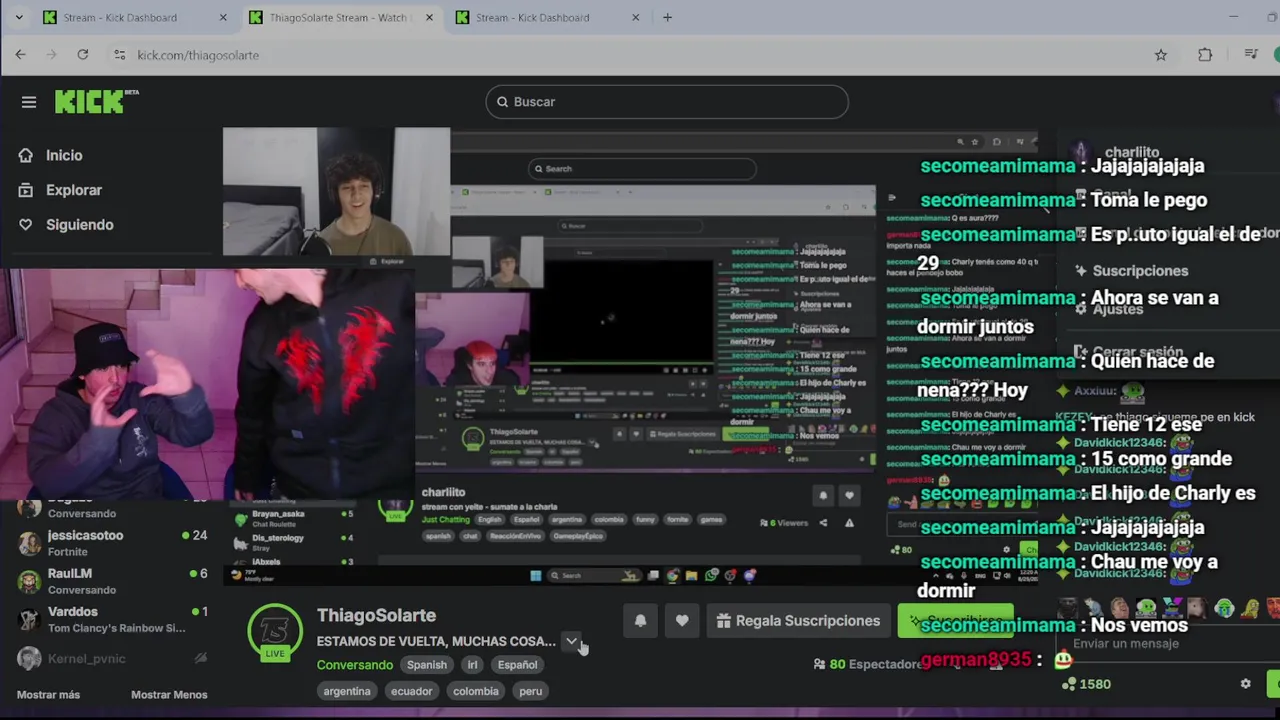Open the 1580 channel points balance
The height and width of the screenshot is (720, 1280).
tap(1087, 684)
